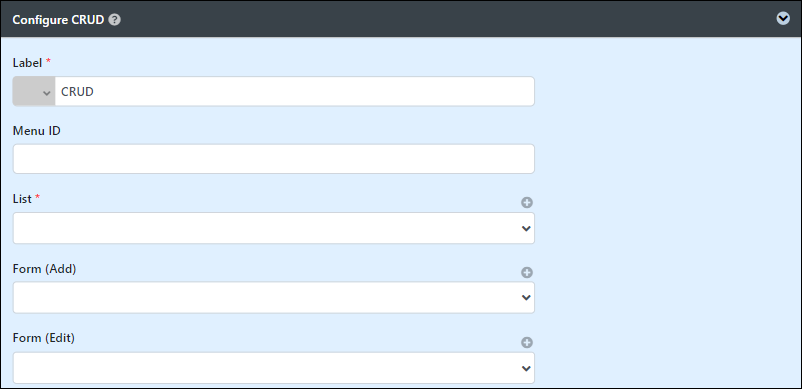802x389 pixels.
Task: Click the "List" field caption
Action: [22, 199]
